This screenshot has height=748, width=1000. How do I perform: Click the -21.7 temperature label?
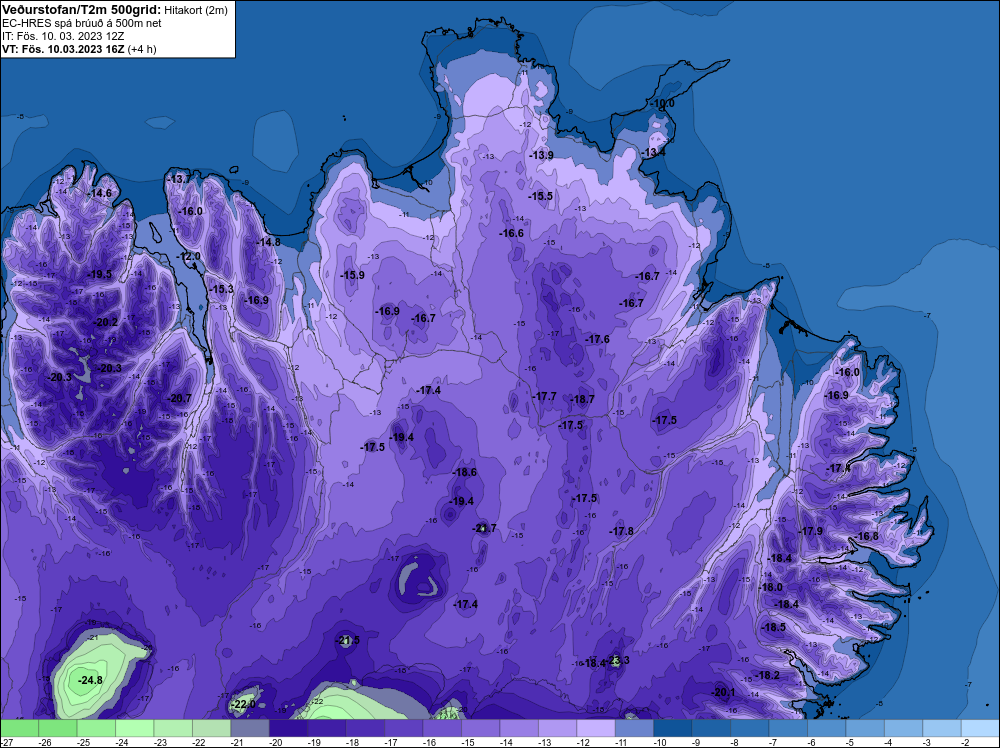(484, 528)
